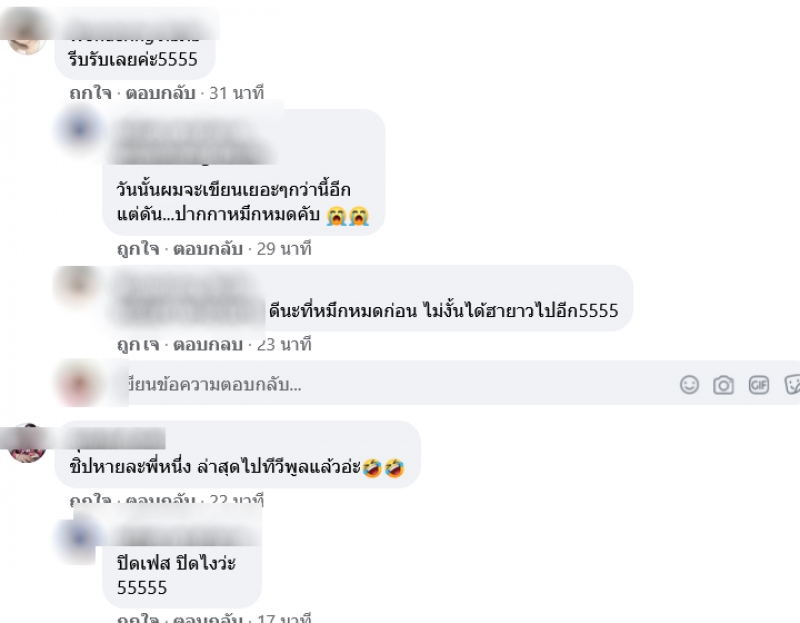Screen dimensions: 800x623
Task: Like the pen ink comment at 29 นาที
Action: coord(138,249)
